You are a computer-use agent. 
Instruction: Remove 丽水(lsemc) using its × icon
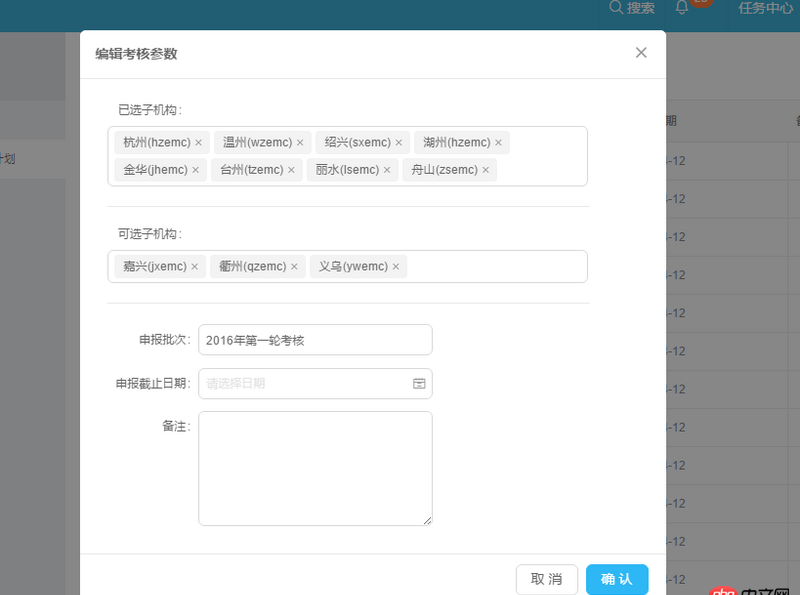coord(389,170)
